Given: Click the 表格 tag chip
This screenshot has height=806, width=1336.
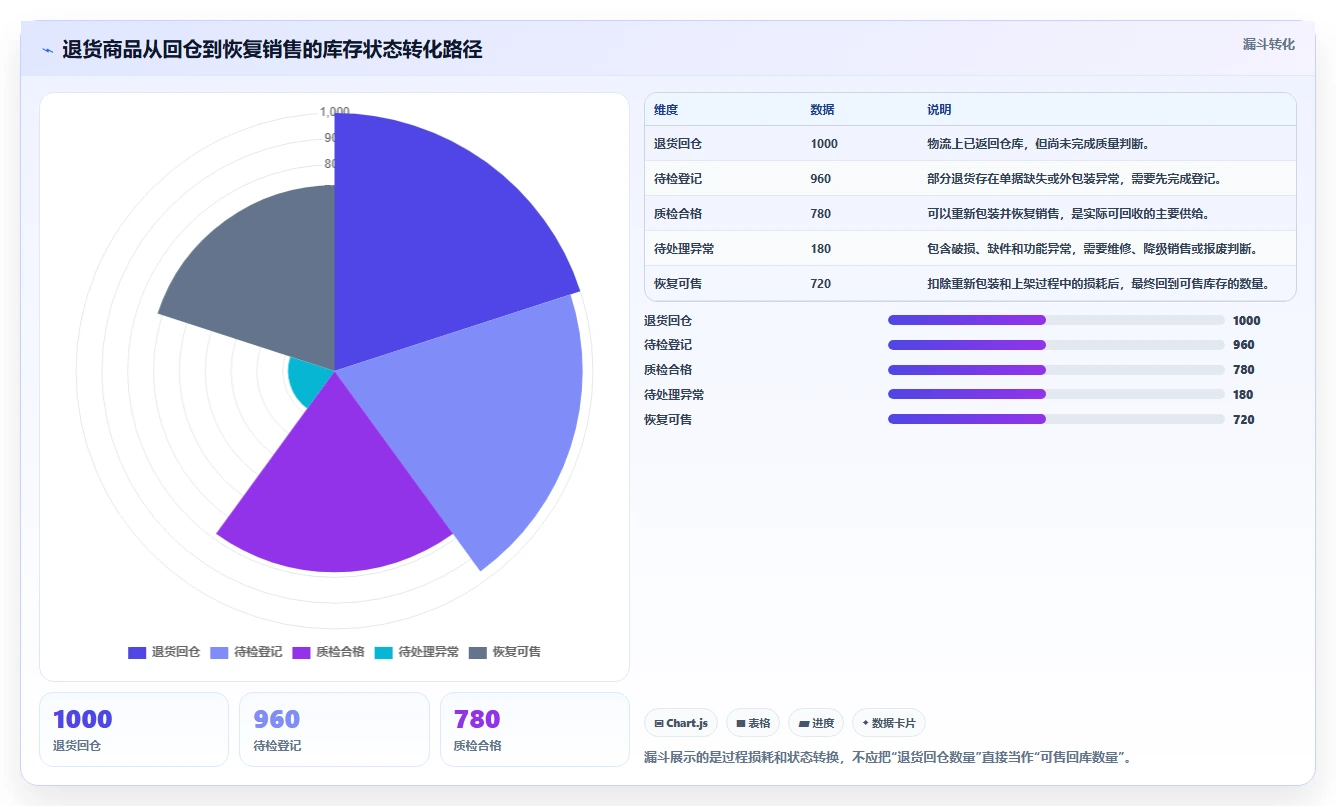Looking at the screenshot, I should 753,723.
